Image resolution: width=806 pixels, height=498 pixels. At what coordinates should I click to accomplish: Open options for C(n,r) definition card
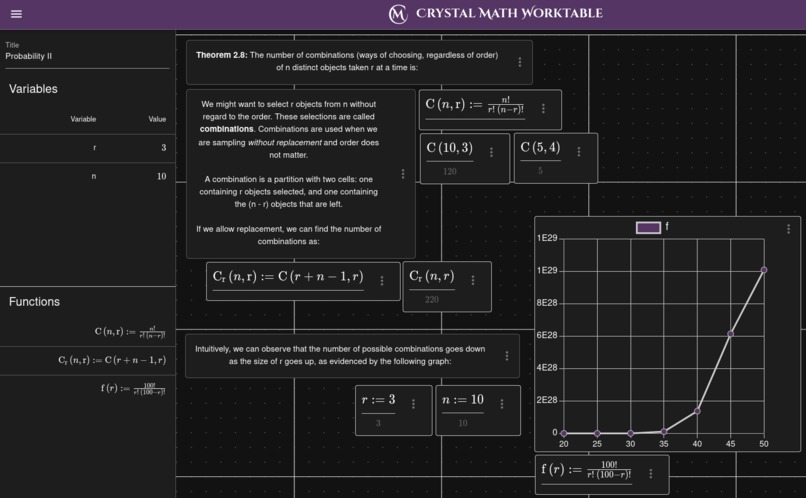pyautogui.click(x=543, y=108)
